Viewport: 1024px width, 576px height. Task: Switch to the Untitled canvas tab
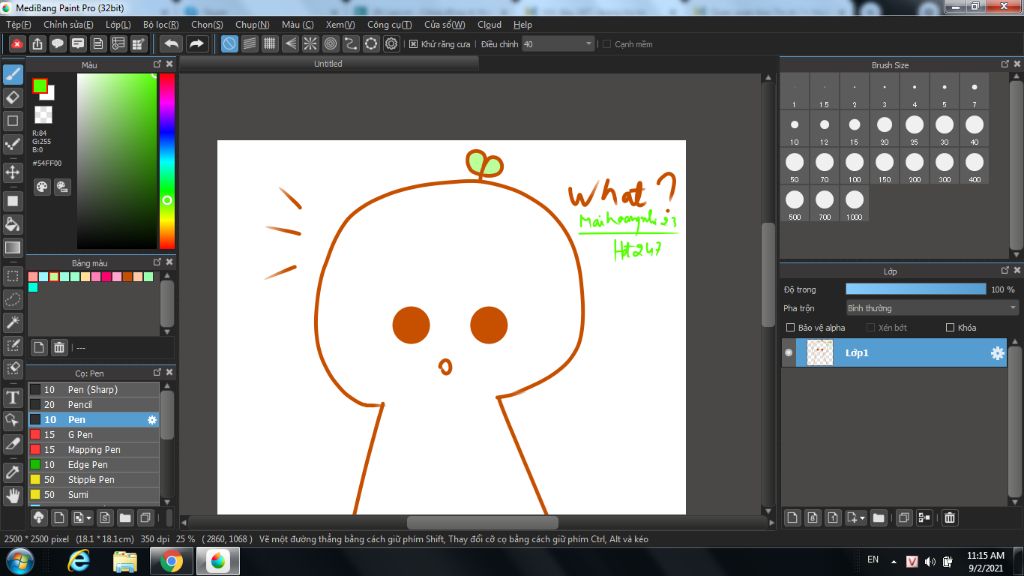point(328,64)
